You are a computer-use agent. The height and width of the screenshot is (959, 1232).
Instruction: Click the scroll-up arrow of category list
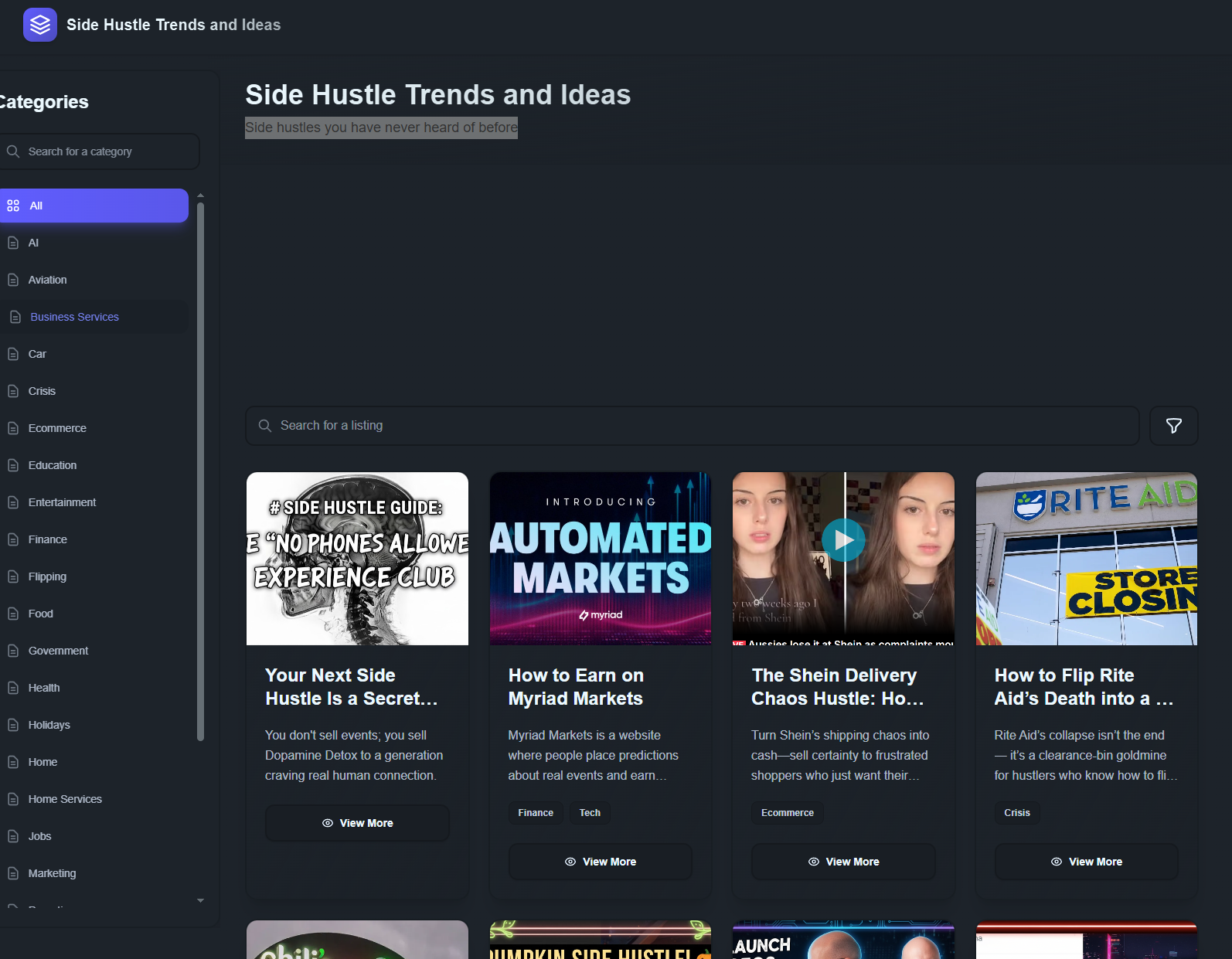click(x=201, y=196)
